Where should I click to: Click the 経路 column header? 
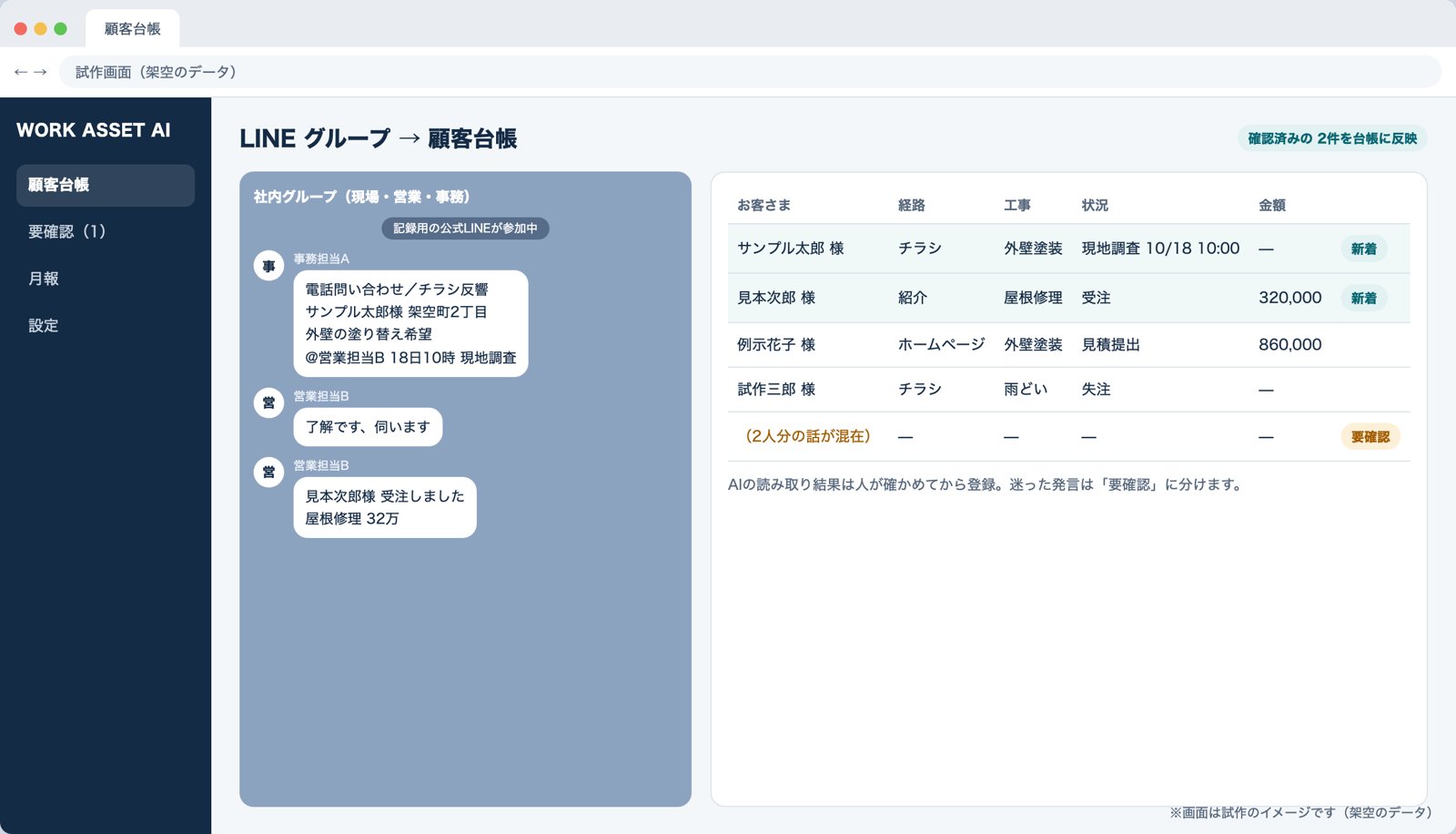pyautogui.click(x=912, y=206)
